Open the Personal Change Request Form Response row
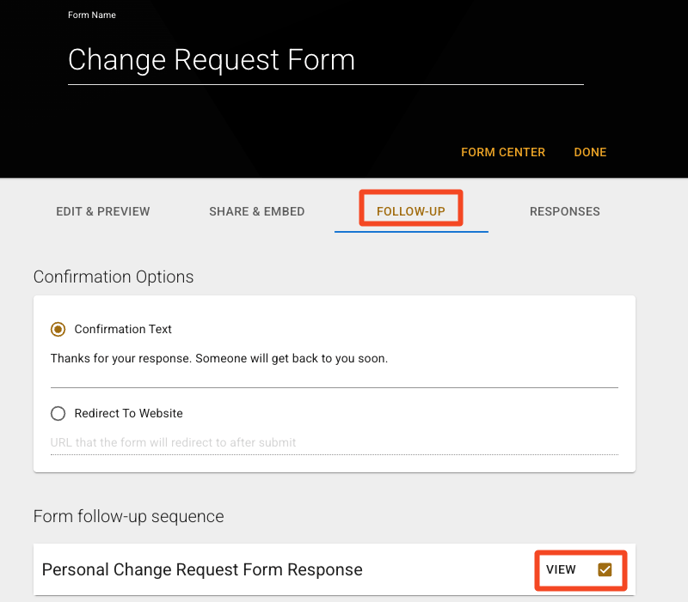Screen dimensions: 688x602 [x=334, y=570]
